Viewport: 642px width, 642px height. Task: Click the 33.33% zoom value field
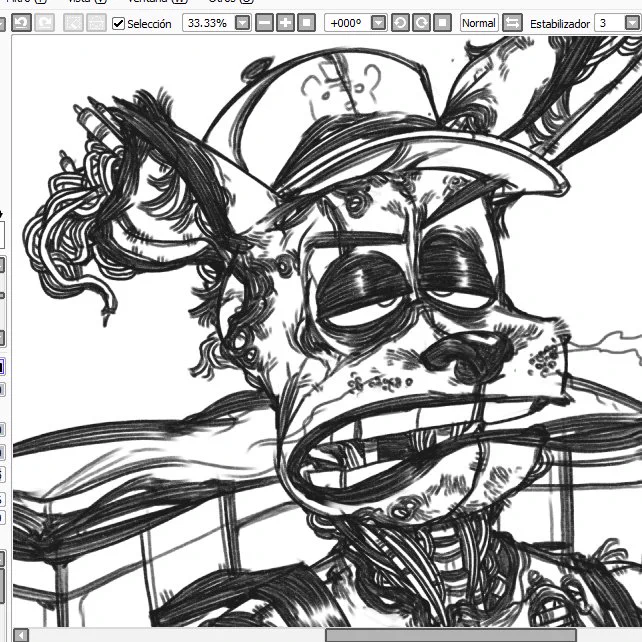point(209,23)
